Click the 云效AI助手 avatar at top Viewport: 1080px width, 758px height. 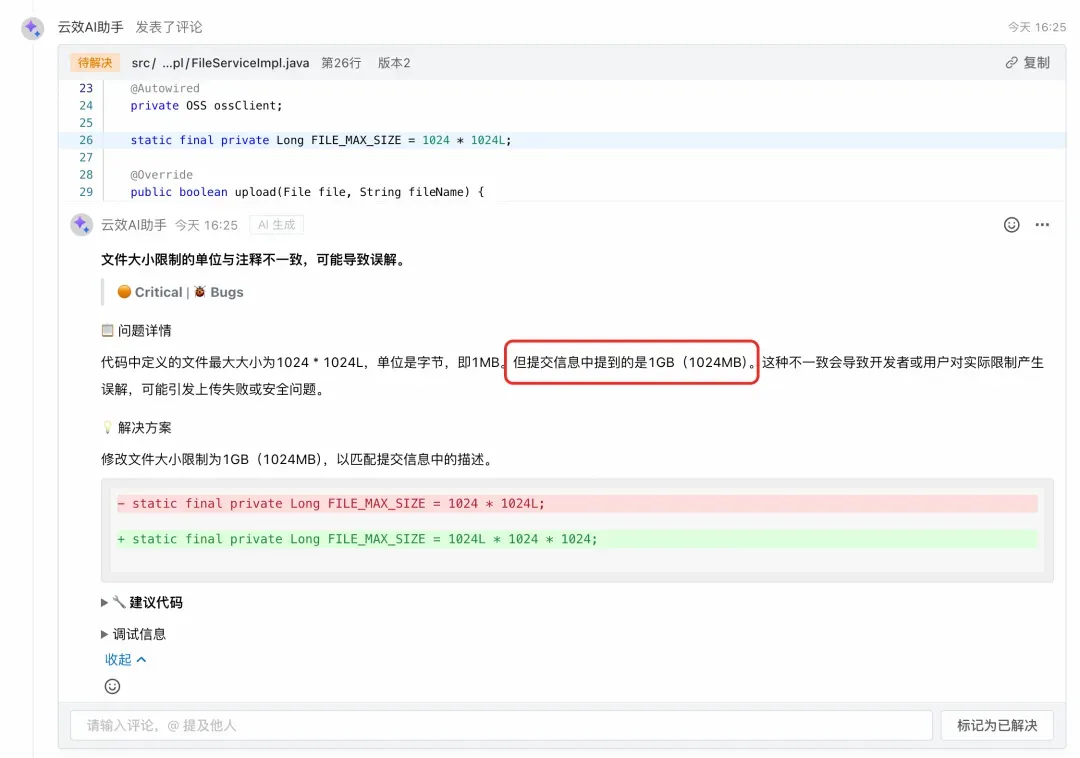pyautogui.click(x=32, y=28)
